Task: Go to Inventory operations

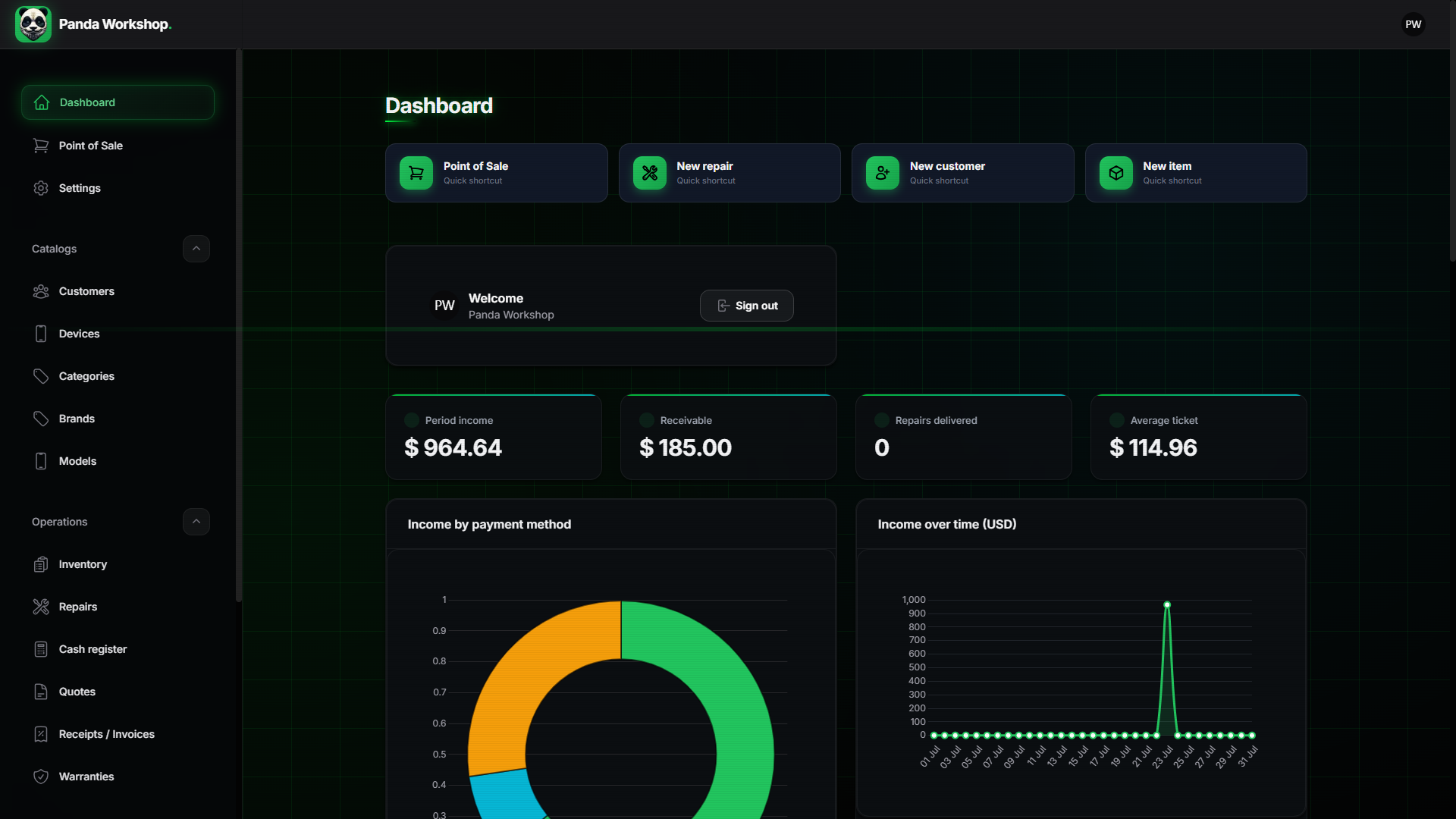Action: coord(118,564)
